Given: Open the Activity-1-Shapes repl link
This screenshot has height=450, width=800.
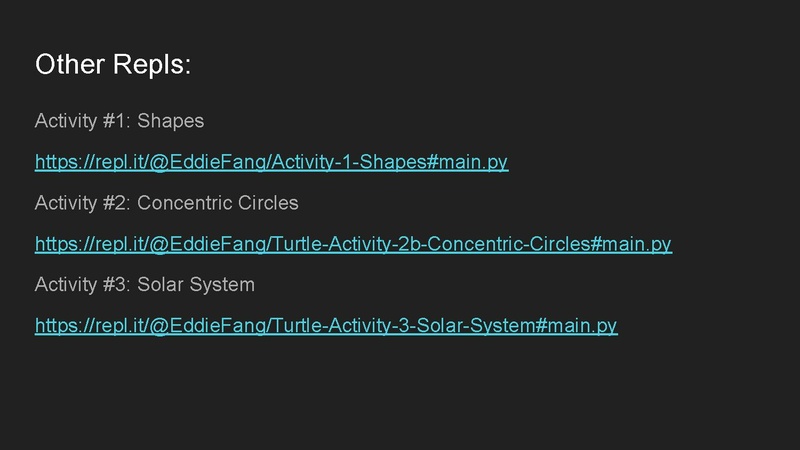Looking at the screenshot, I should pyautogui.click(x=271, y=162).
